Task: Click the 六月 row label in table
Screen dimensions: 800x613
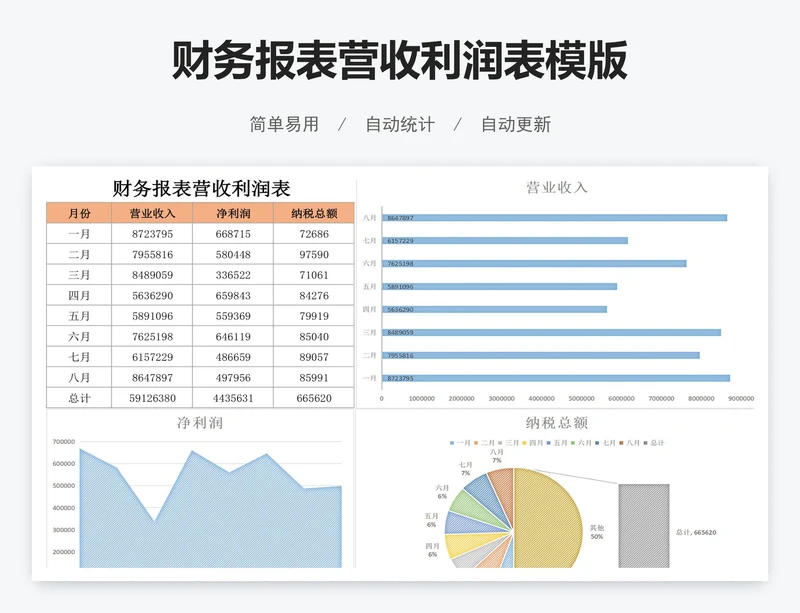Action: (79, 336)
